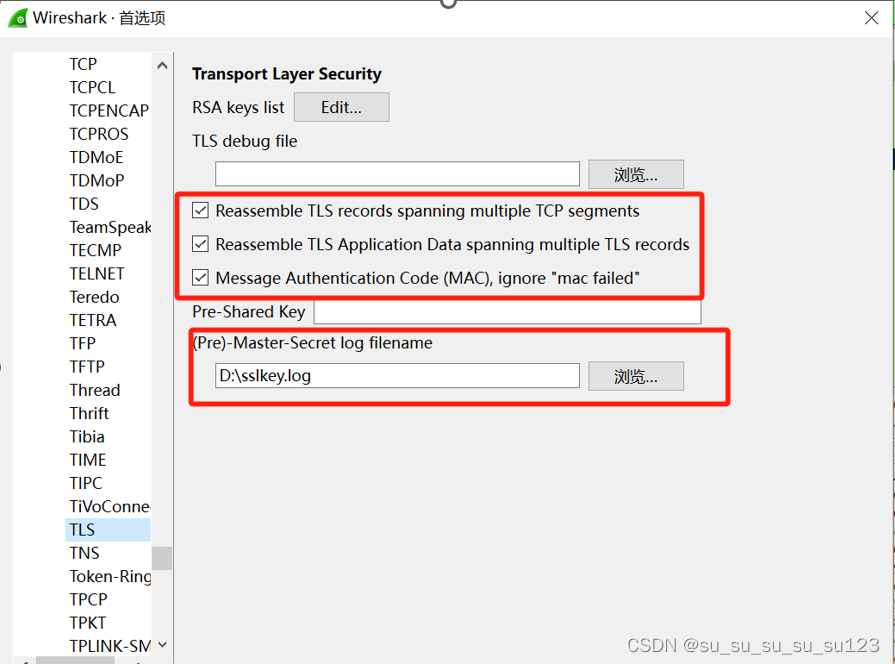Click the filename field showing D:\sslkey.log
The height and width of the screenshot is (664, 895).
point(397,375)
